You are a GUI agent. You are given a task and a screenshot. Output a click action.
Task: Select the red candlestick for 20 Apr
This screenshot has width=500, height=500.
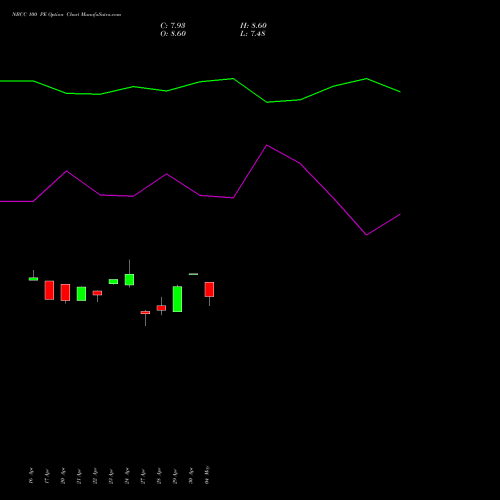click(65, 292)
